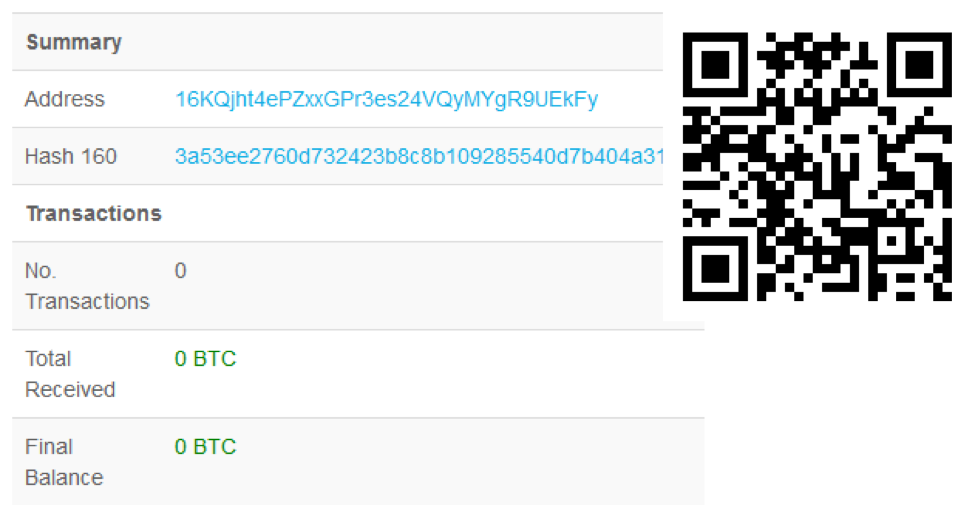The image size is (974, 518).
Task: Click the QR code top-left finder square
Action: [715, 65]
